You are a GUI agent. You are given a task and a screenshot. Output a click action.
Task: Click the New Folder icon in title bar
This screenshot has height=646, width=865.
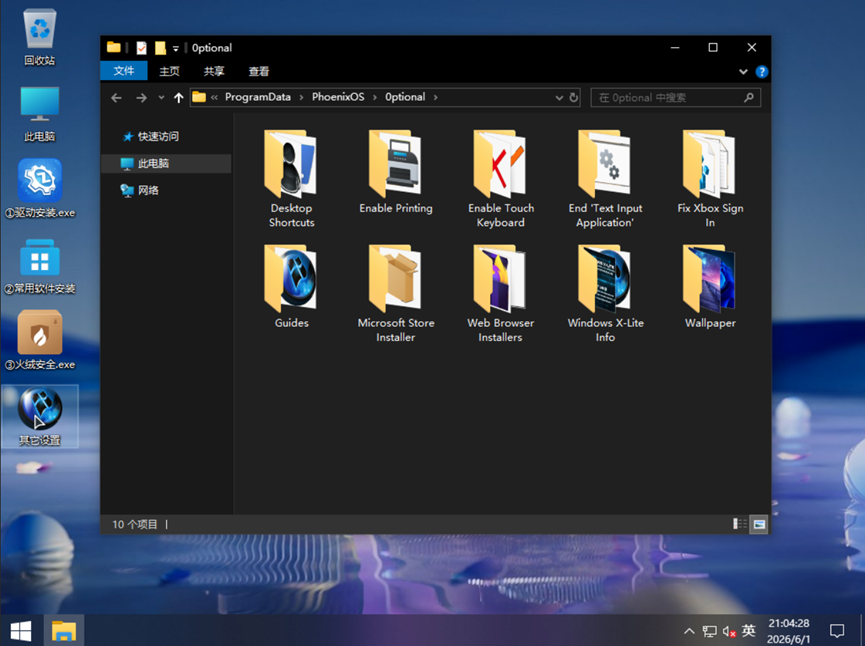tap(160, 48)
